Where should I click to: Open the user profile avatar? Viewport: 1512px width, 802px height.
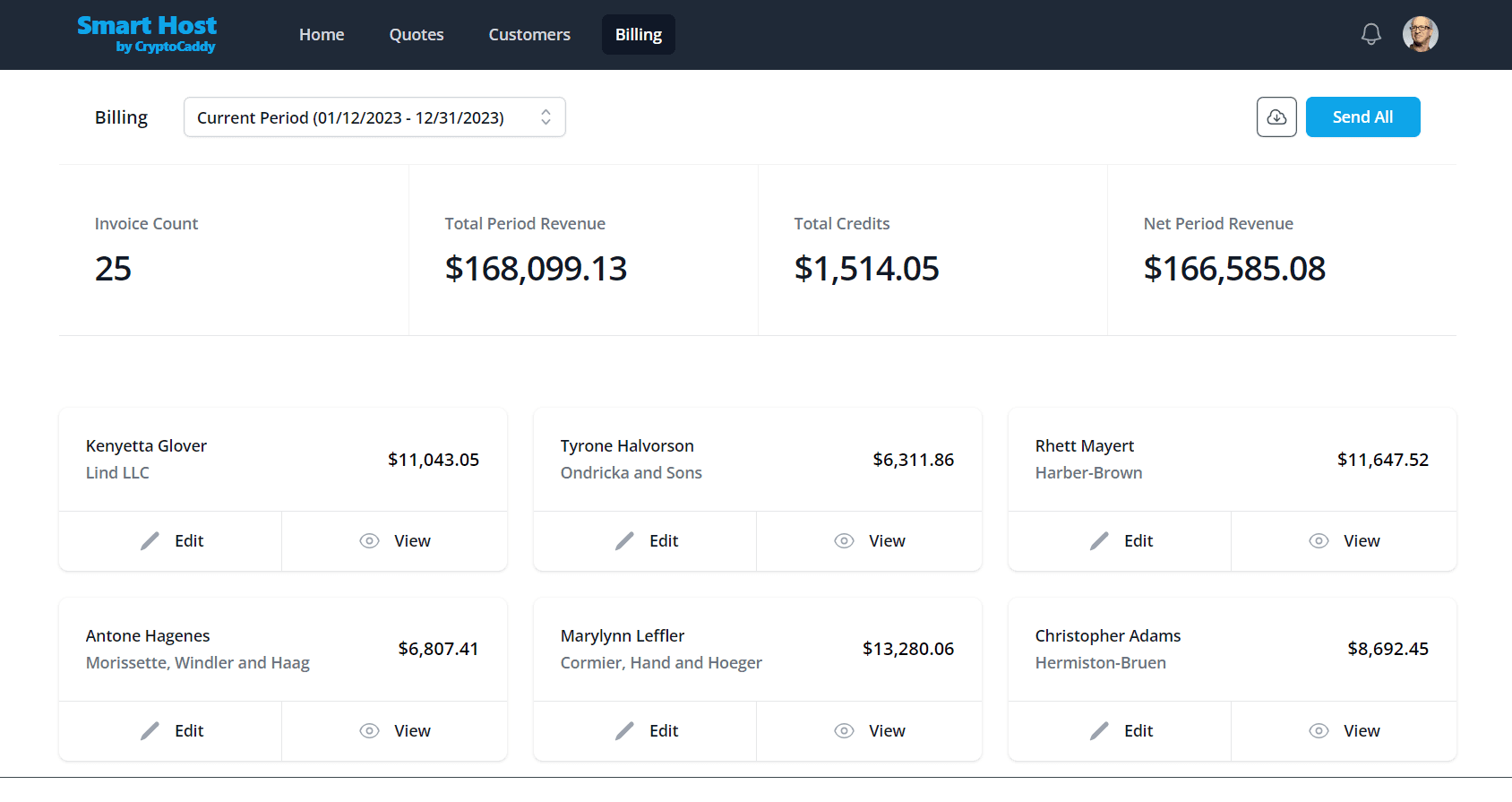coord(1420,35)
